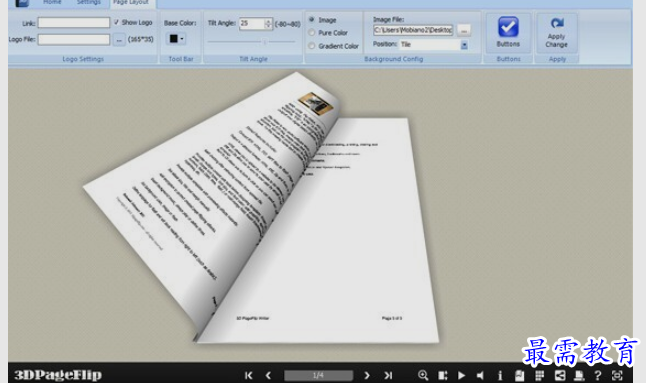The width and height of the screenshot is (646, 383).
Task: Decrease Tilt Angle with spinner down arrow
Action: pos(268,26)
